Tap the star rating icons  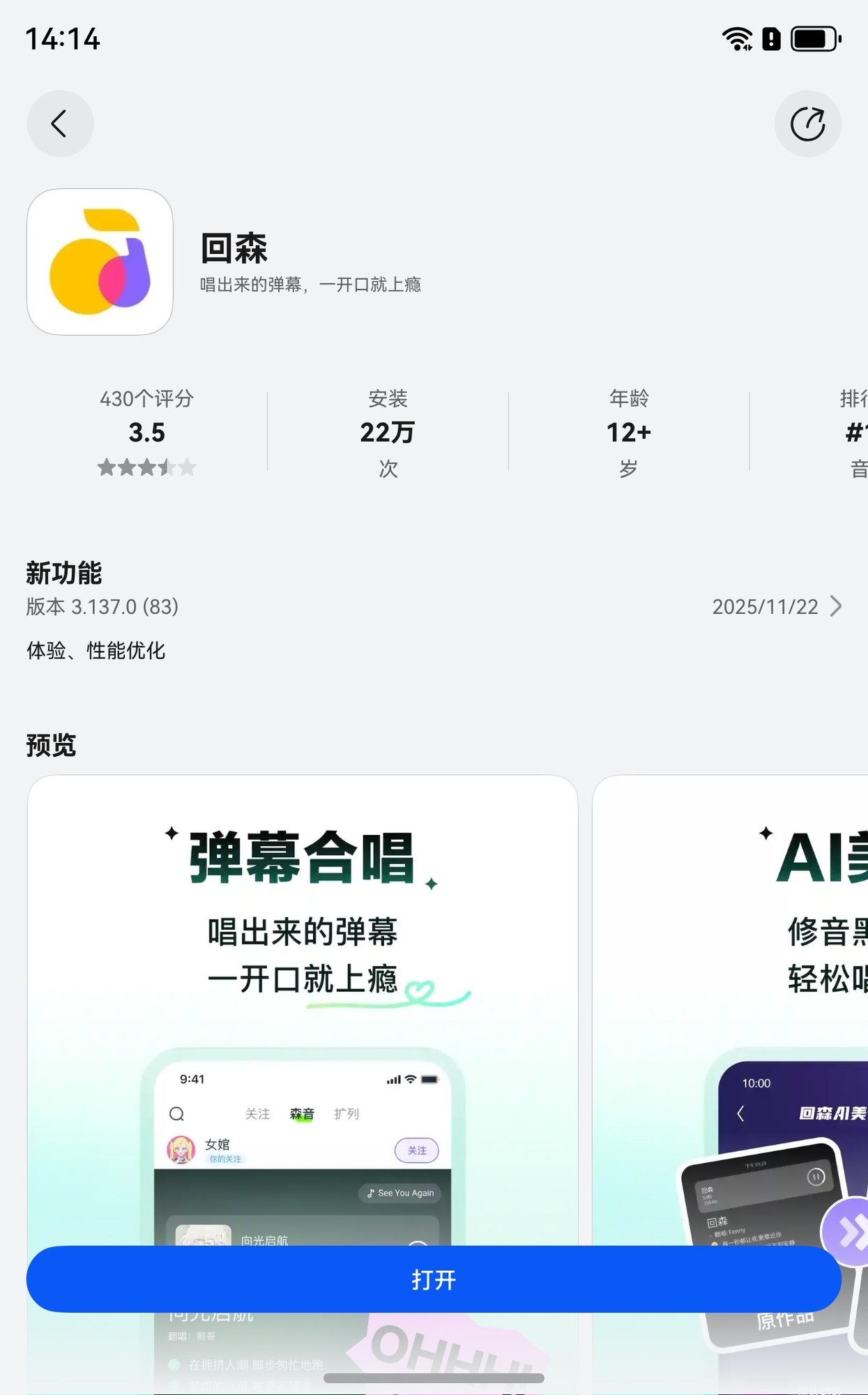pos(146,467)
